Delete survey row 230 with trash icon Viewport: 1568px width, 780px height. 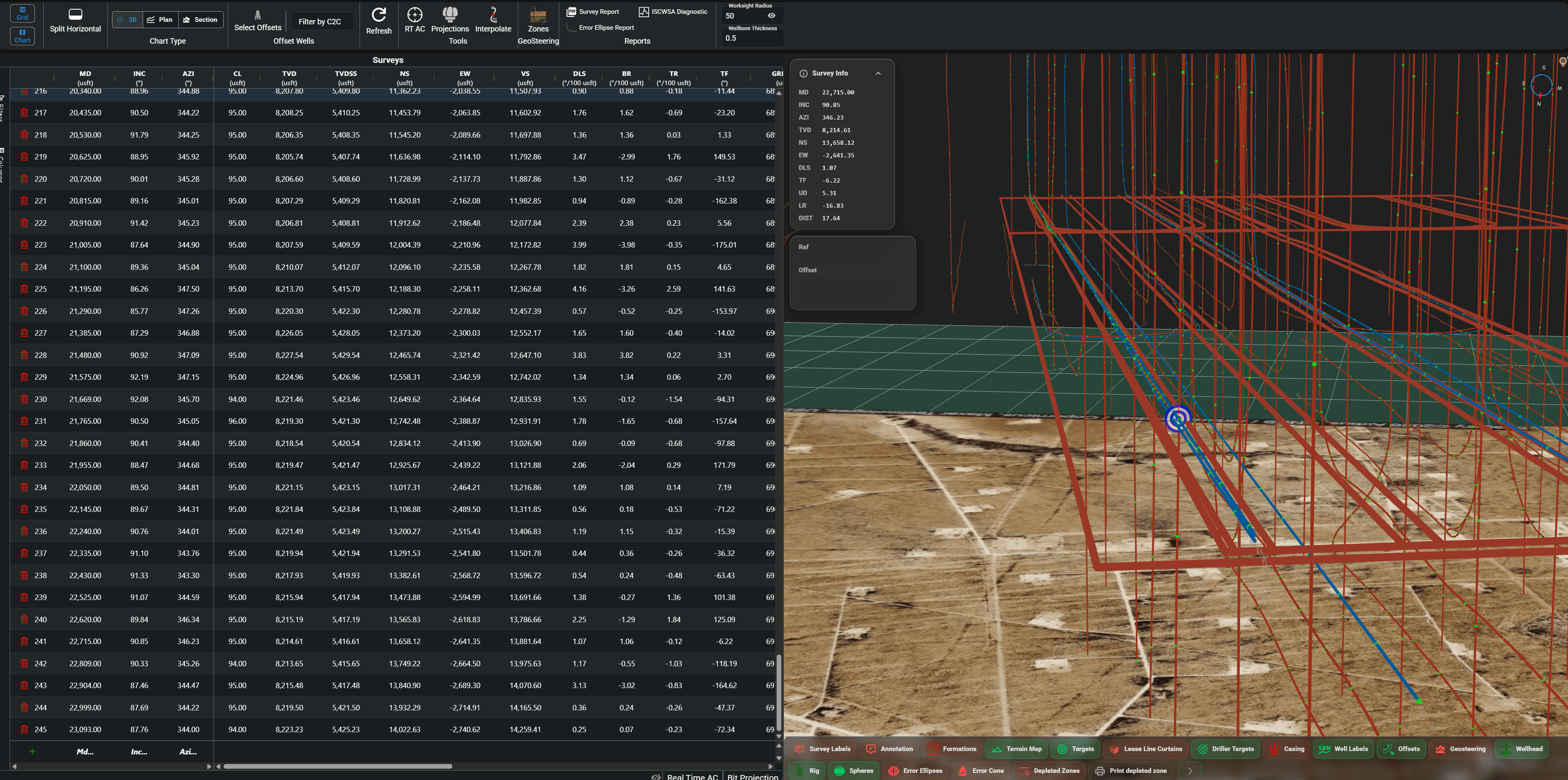24,399
